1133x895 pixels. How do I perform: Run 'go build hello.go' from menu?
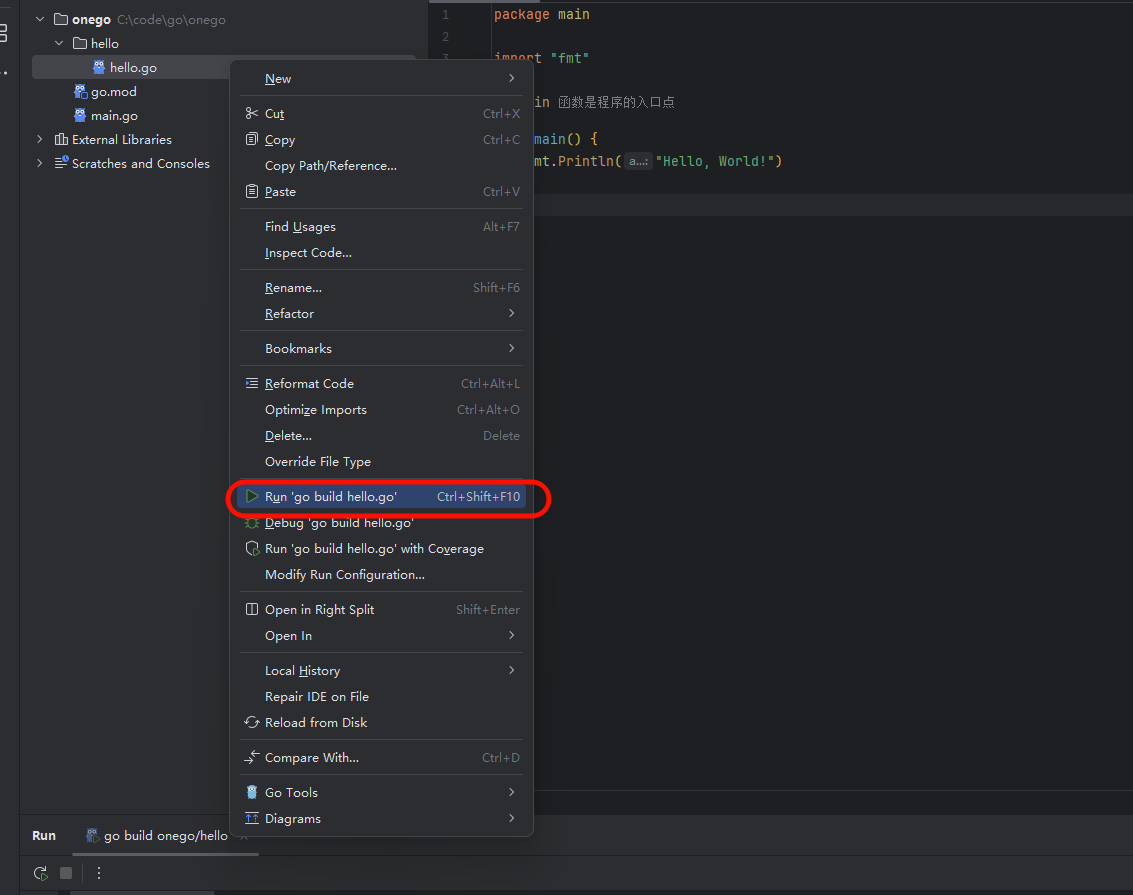(x=382, y=496)
